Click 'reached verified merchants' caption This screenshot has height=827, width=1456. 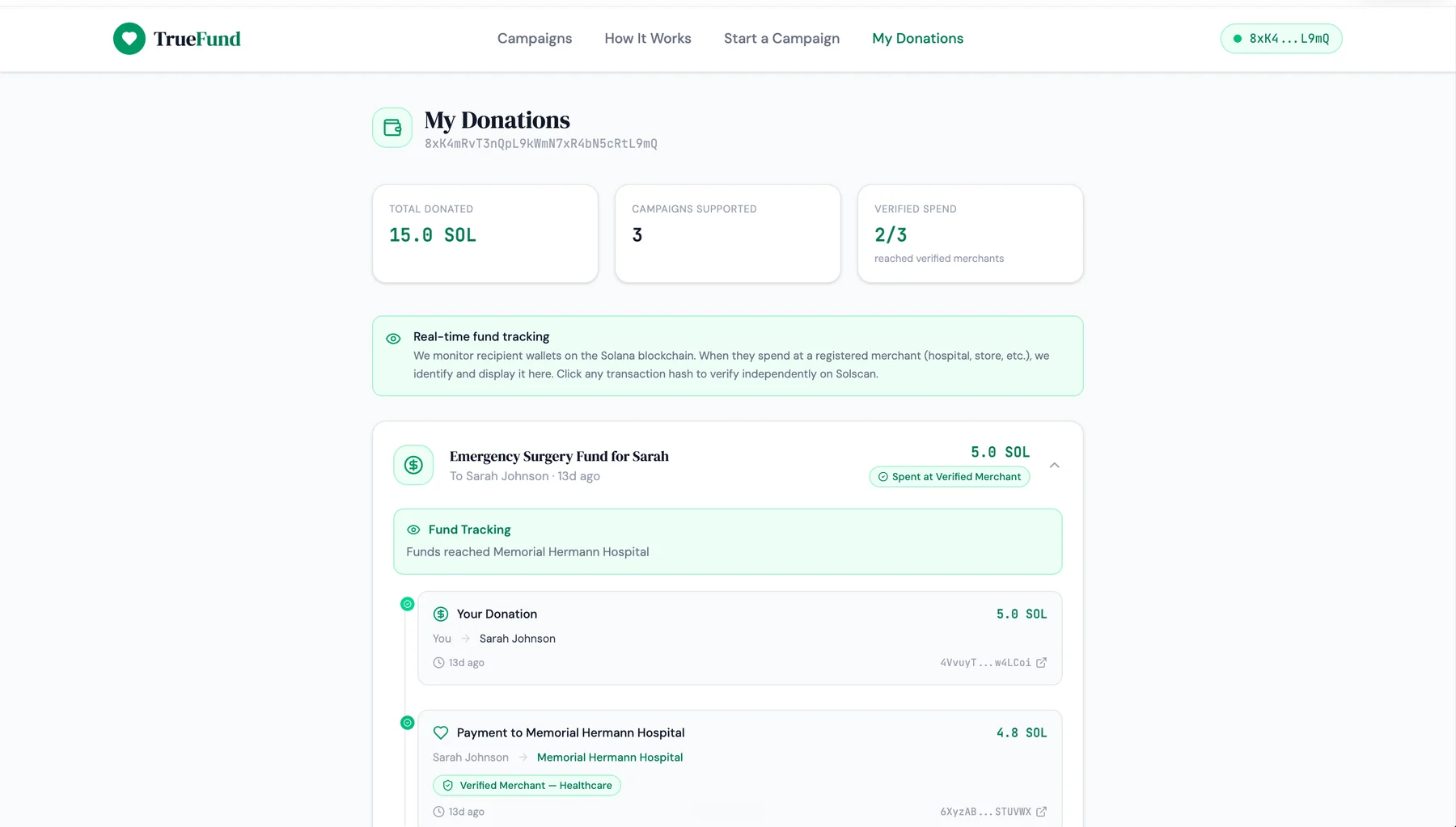coord(939,259)
